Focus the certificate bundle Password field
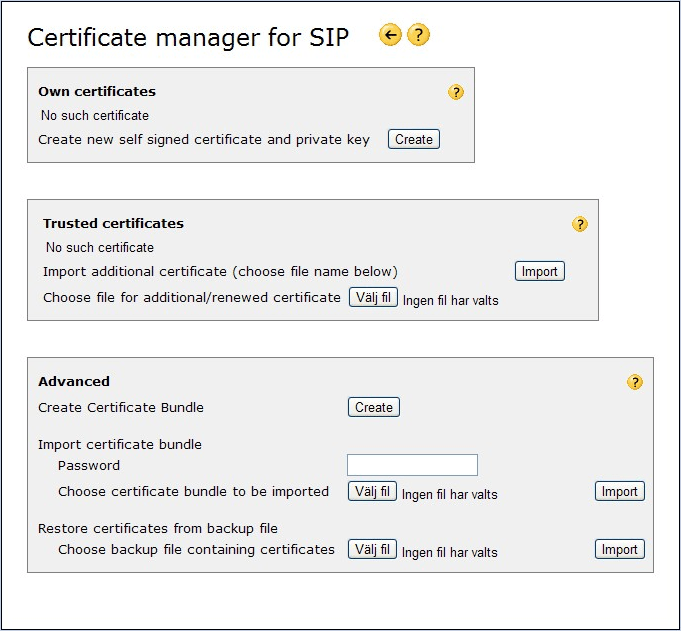Viewport: 681px width, 631px height. (412, 465)
